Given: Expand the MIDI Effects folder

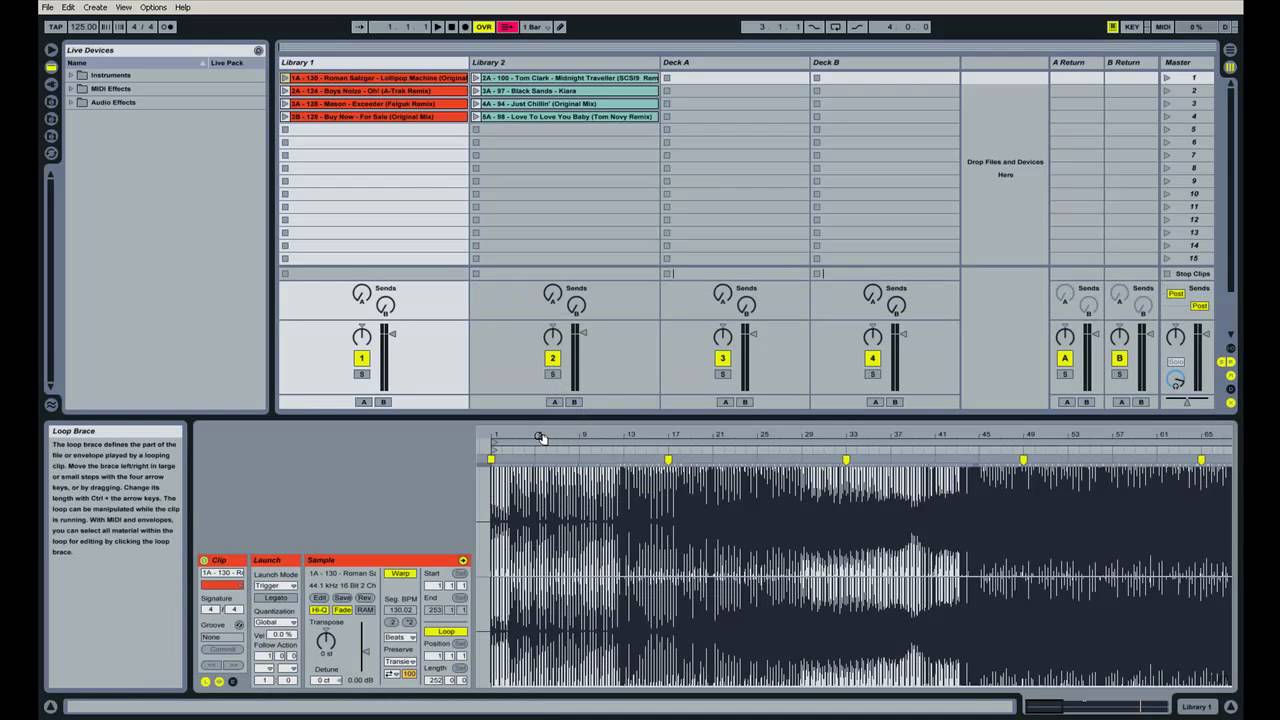Looking at the screenshot, I should [71, 88].
